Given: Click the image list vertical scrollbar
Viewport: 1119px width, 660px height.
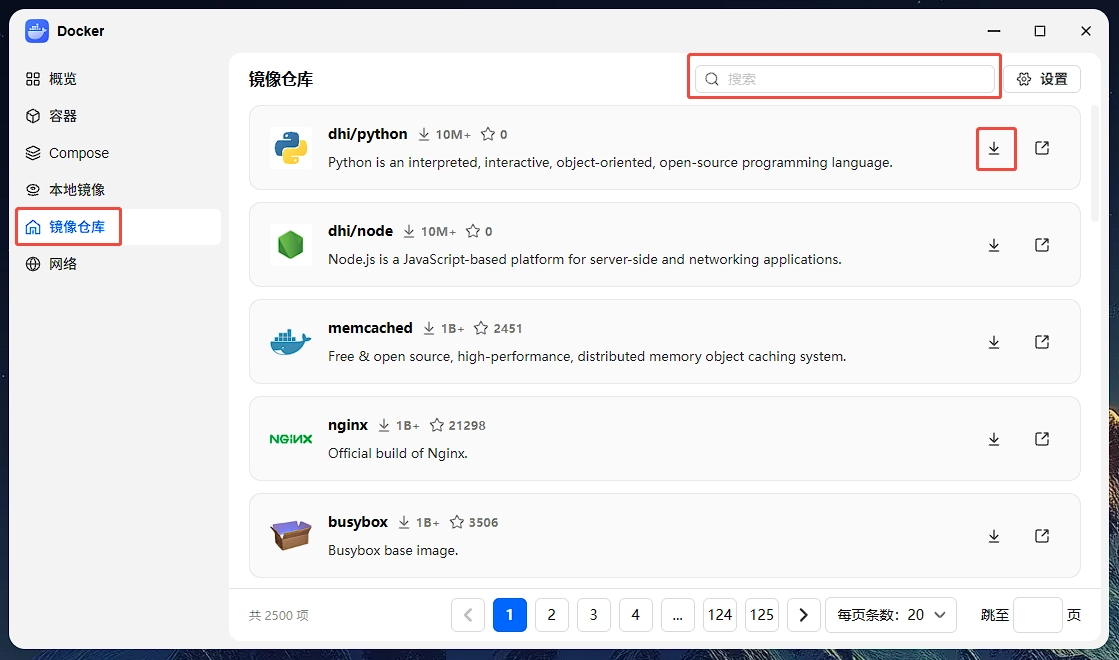Looking at the screenshot, I should coord(1095,164).
